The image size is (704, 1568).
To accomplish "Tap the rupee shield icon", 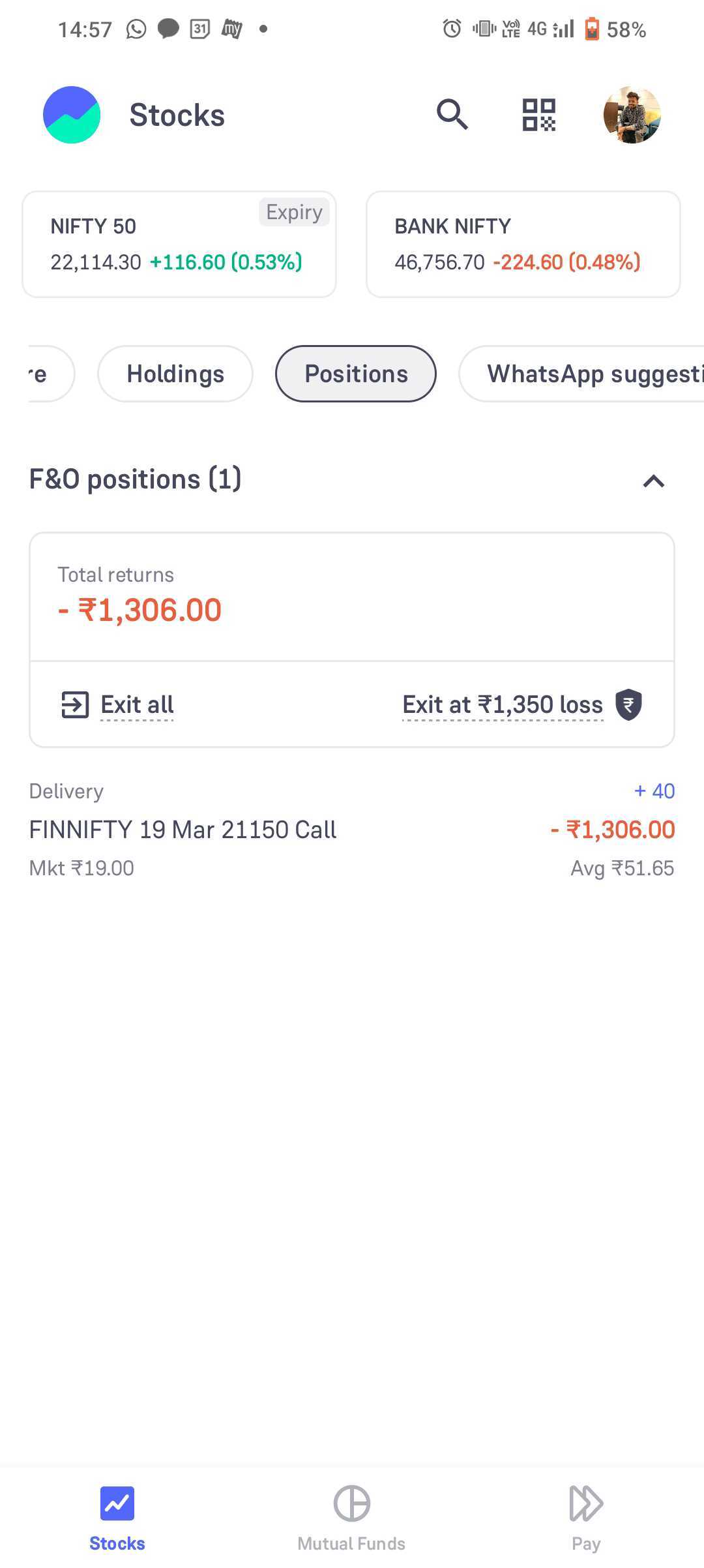I will pyautogui.click(x=629, y=705).
